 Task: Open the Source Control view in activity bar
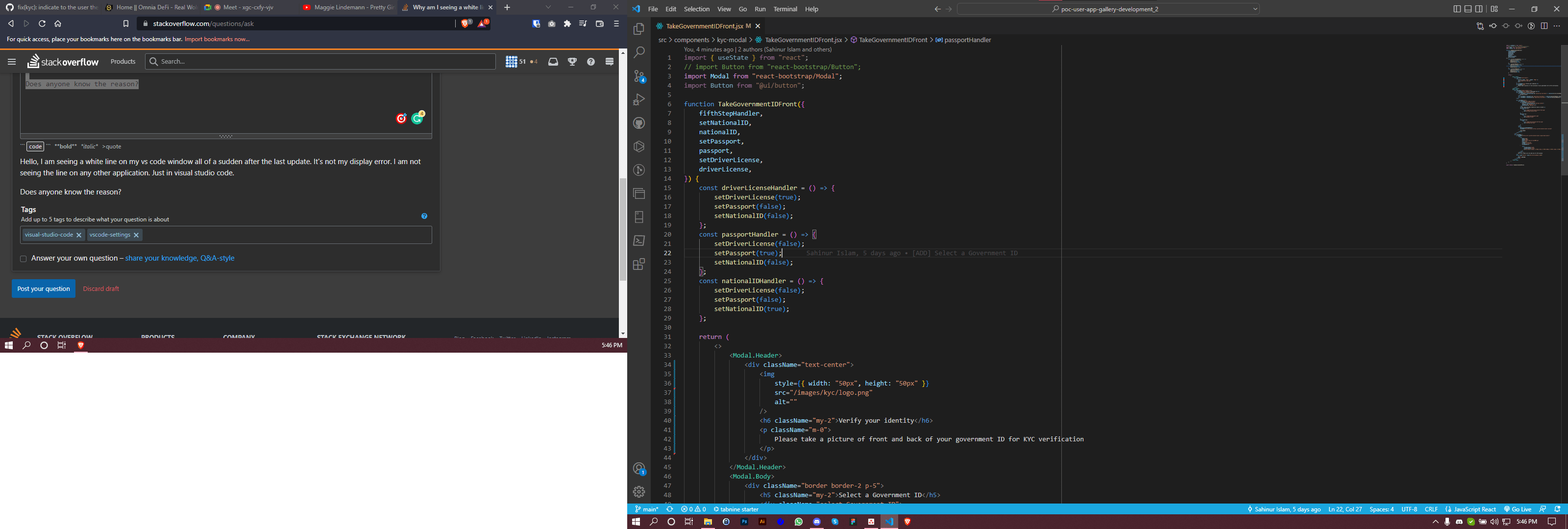[x=638, y=76]
